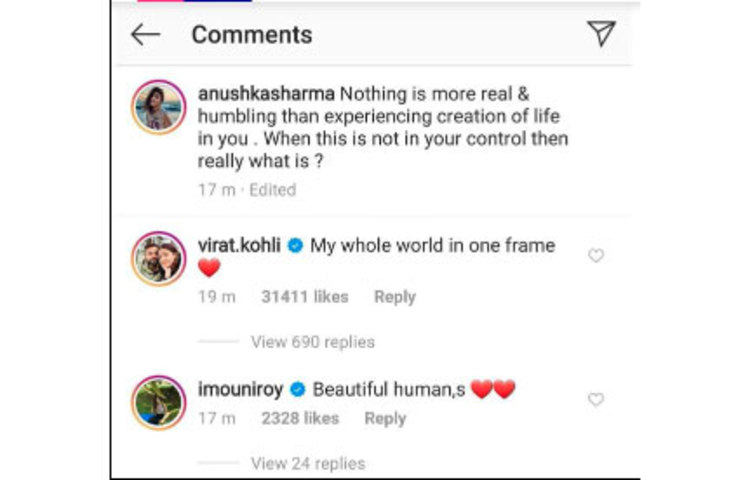Reply to imouniroy's comment
Image resolution: width=750 pixels, height=480 pixels.
pyautogui.click(x=385, y=419)
